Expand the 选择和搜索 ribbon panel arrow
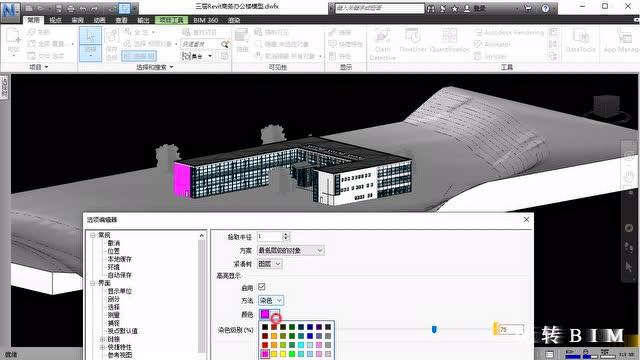 [x=171, y=67]
